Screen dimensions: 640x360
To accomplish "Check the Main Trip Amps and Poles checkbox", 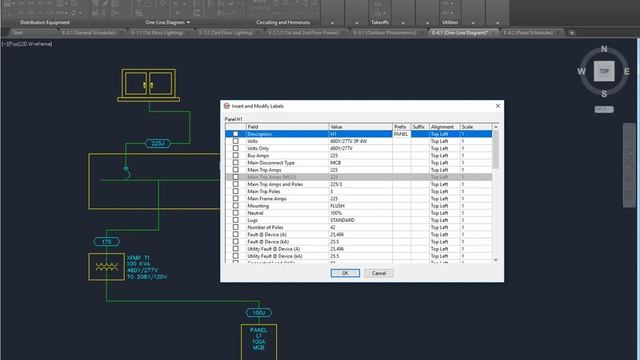I will coord(236,184).
